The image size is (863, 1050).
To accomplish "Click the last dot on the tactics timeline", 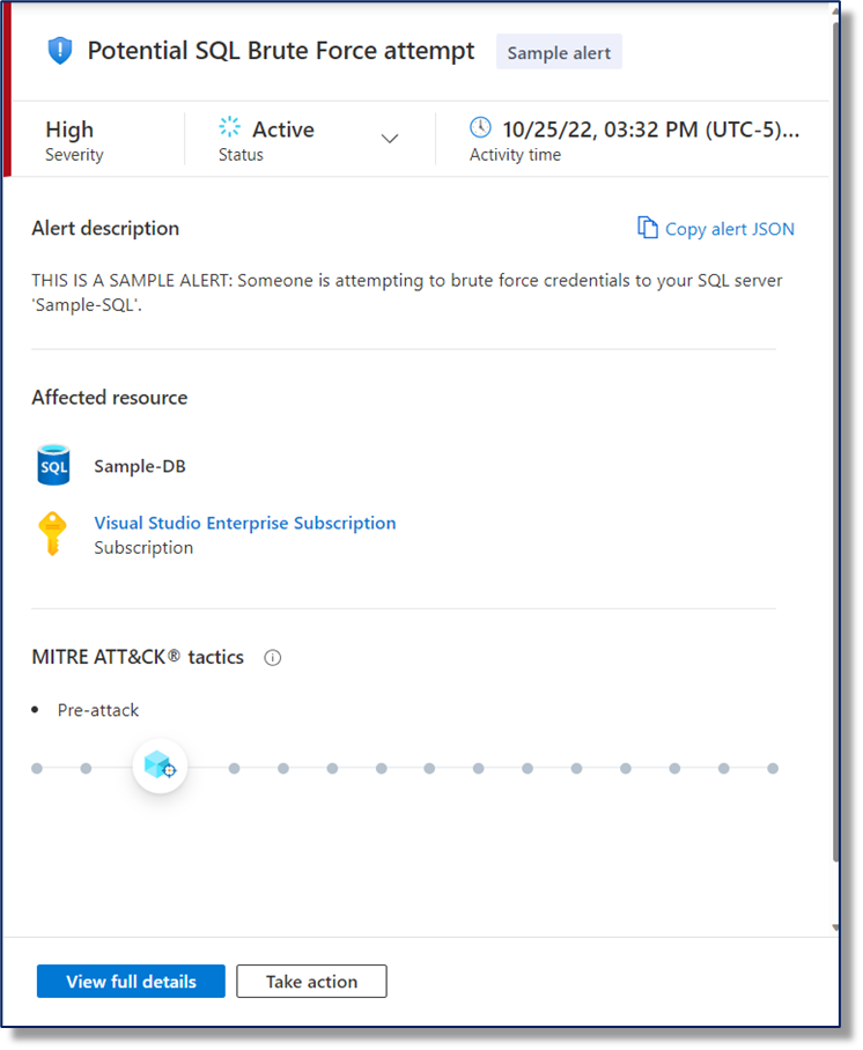I will (x=773, y=768).
